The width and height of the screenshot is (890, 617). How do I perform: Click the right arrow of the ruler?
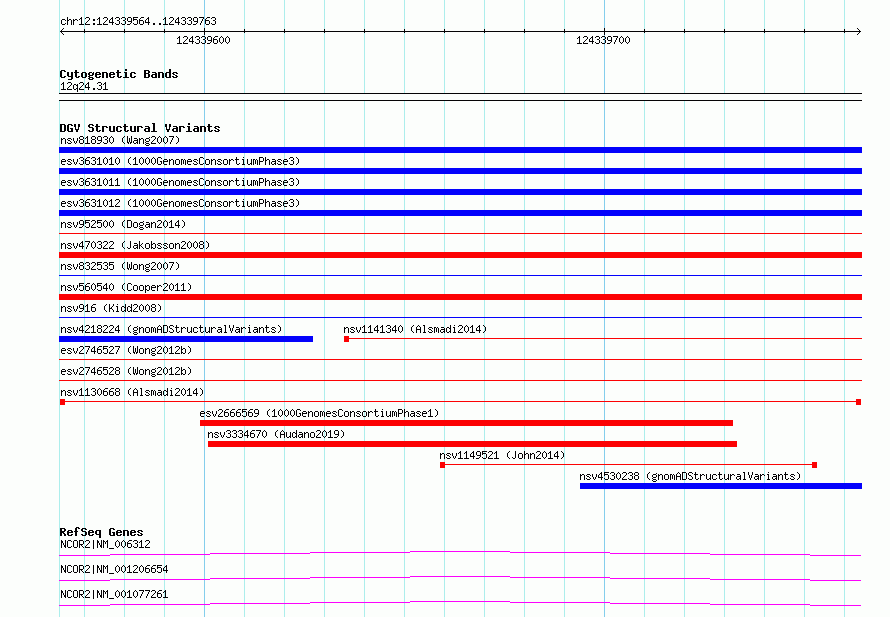click(859, 31)
